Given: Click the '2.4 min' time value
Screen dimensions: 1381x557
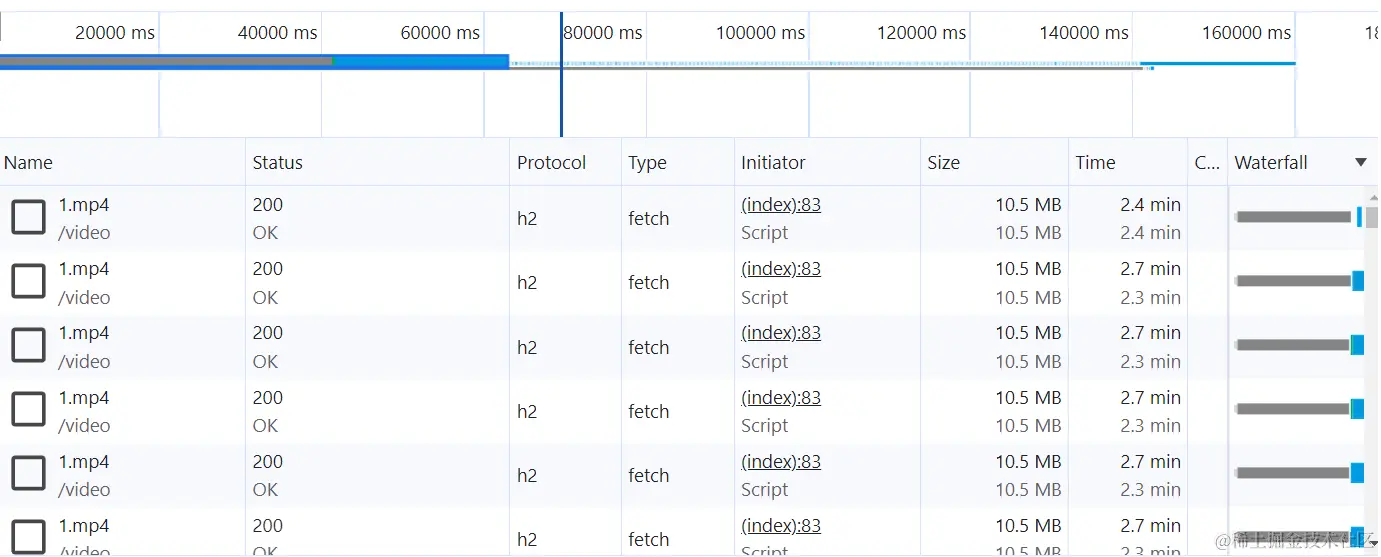Looking at the screenshot, I should coord(1150,204).
